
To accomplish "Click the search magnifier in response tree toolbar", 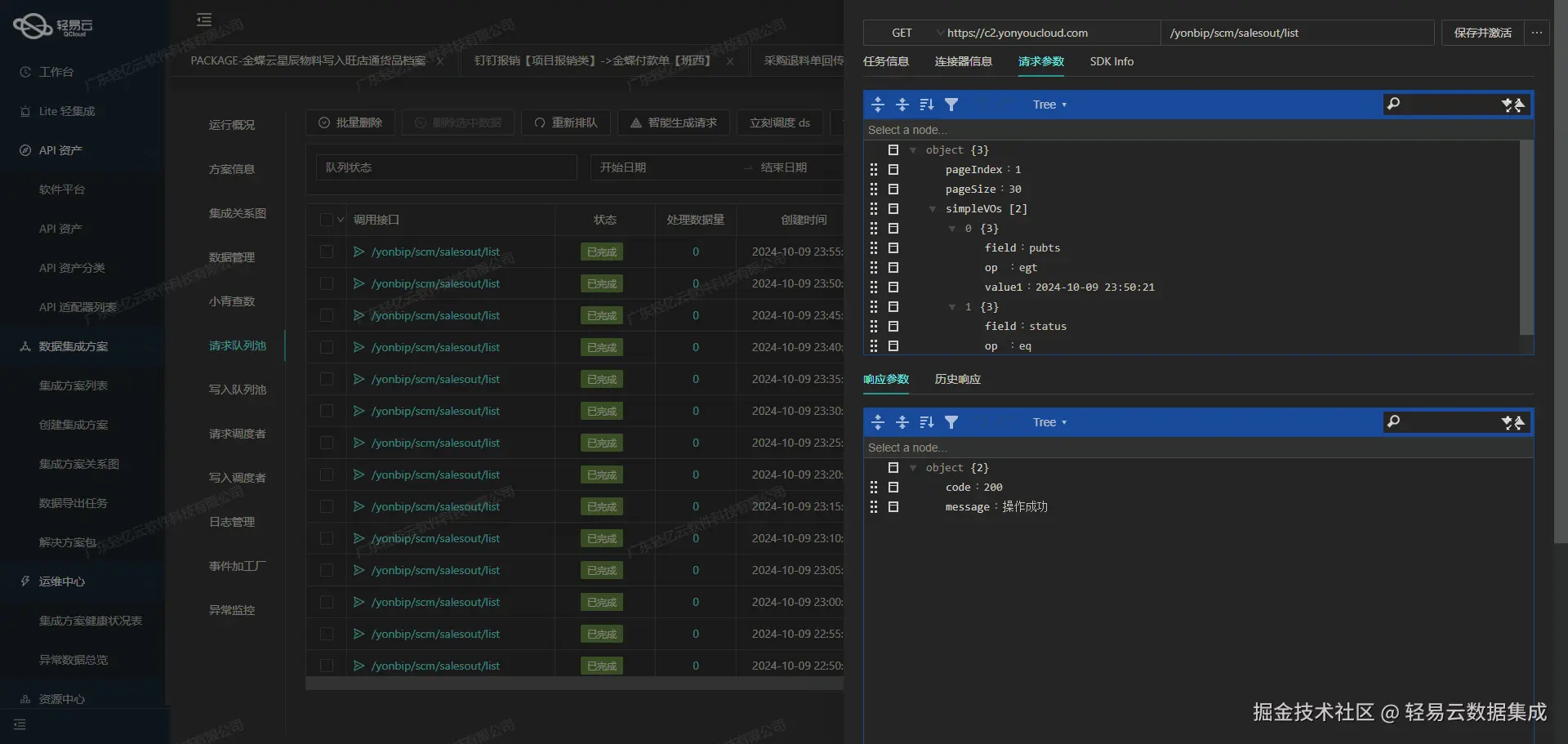I will pyautogui.click(x=1394, y=421).
